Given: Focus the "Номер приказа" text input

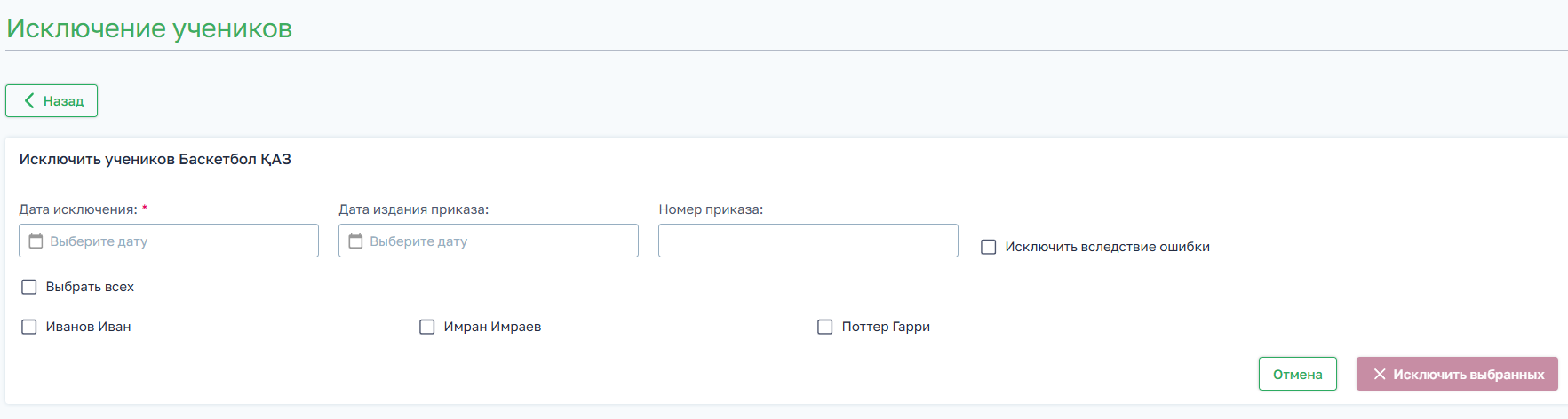Looking at the screenshot, I should pyautogui.click(x=808, y=241).
